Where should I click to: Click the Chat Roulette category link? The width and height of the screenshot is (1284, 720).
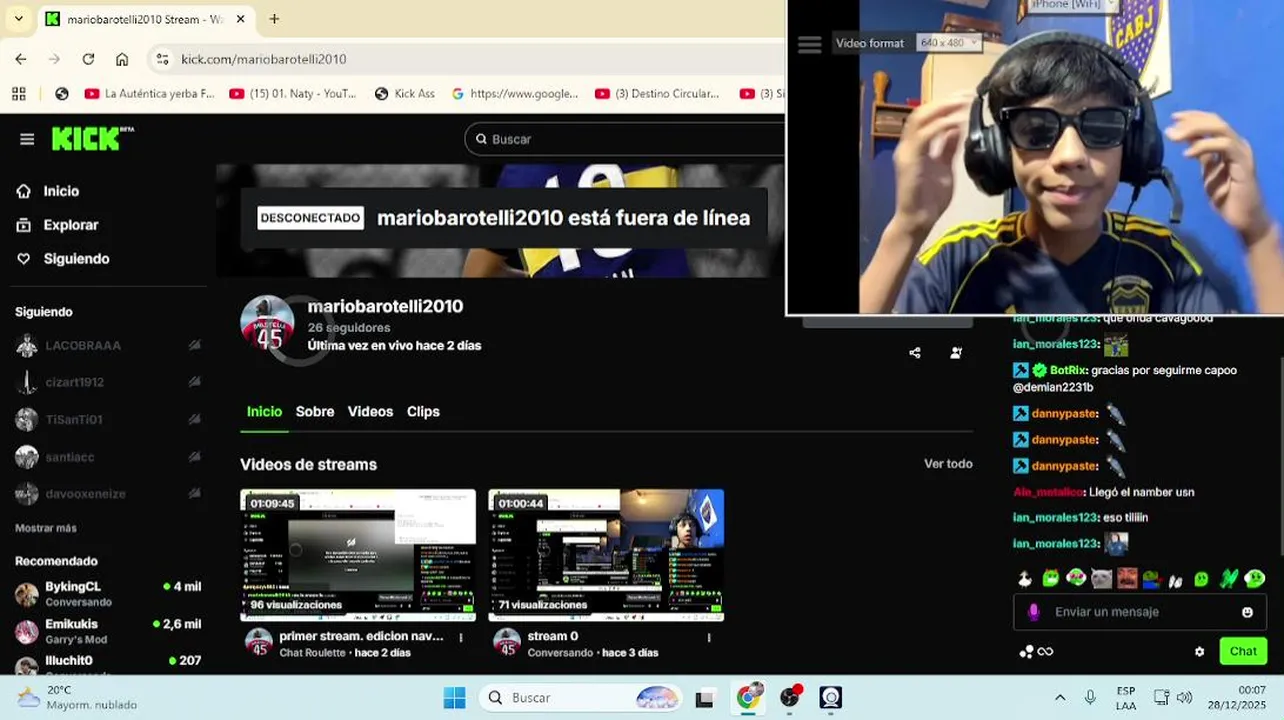pyautogui.click(x=313, y=653)
